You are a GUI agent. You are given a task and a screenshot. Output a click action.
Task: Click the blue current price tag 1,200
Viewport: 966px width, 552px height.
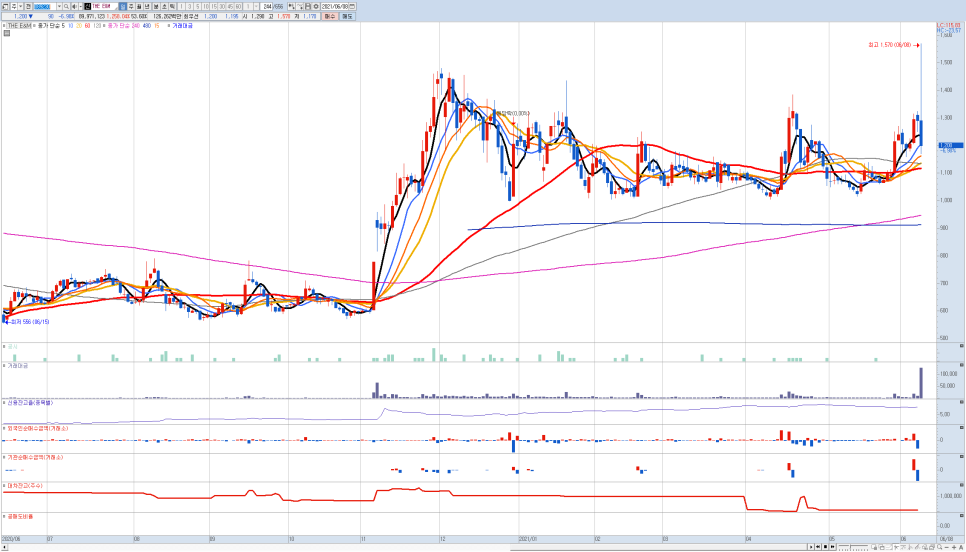click(x=950, y=145)
